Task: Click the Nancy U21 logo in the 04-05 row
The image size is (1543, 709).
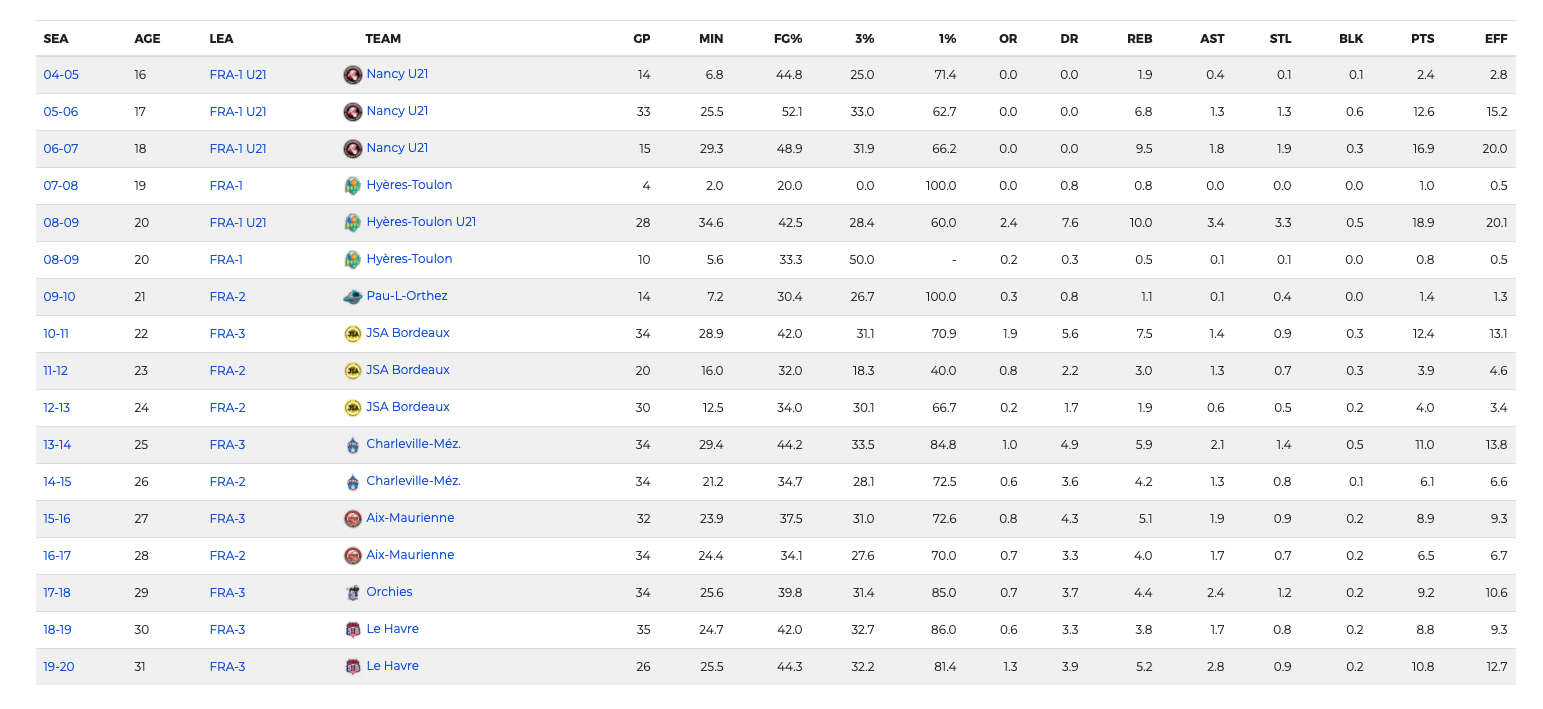Action: [x=352, y=75]
